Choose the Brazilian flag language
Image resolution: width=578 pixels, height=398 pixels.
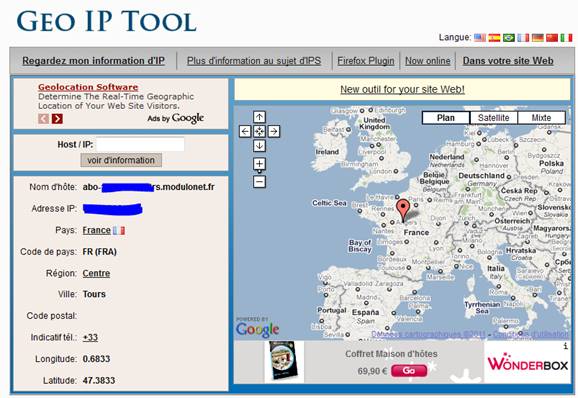tap(509, 38)
